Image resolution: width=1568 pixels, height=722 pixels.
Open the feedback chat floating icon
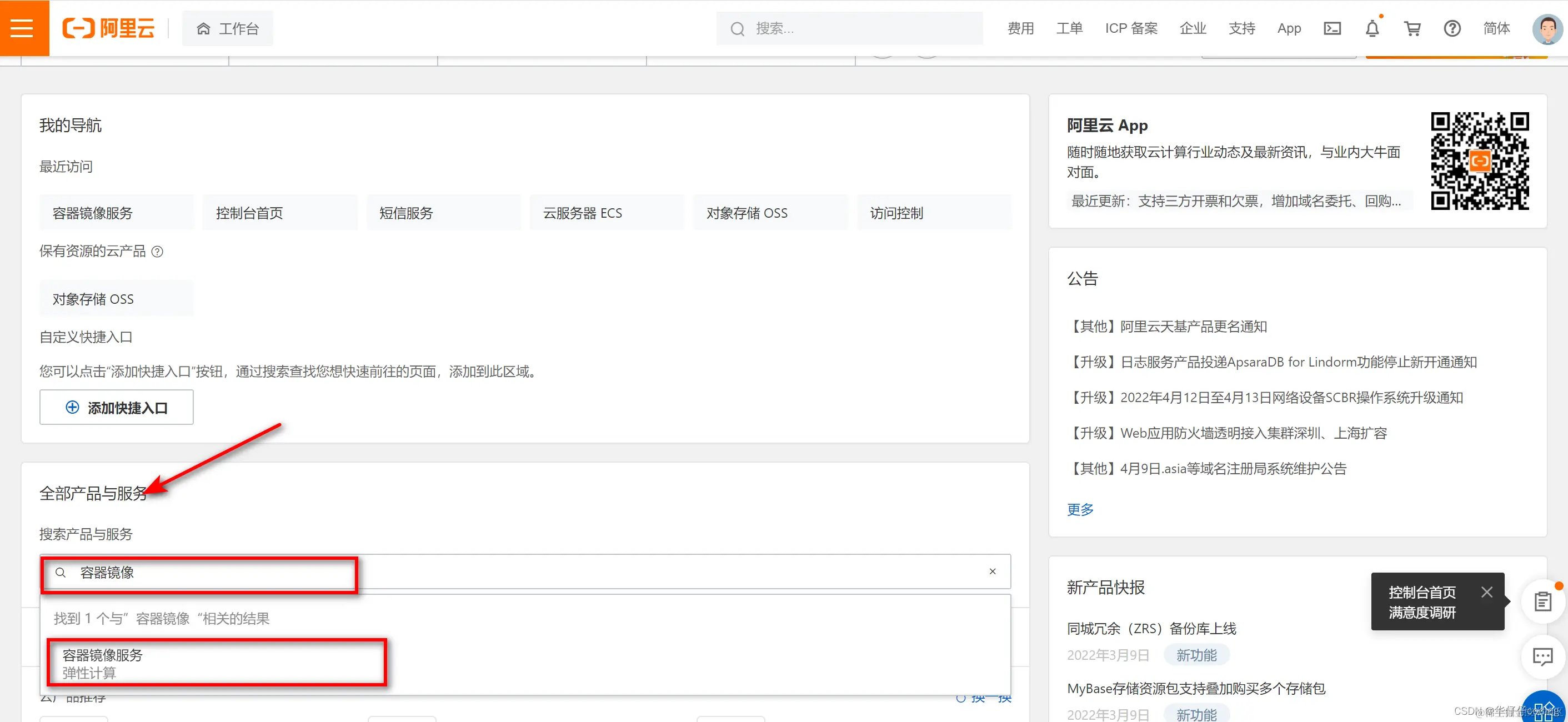click(x=1542, y=657)
